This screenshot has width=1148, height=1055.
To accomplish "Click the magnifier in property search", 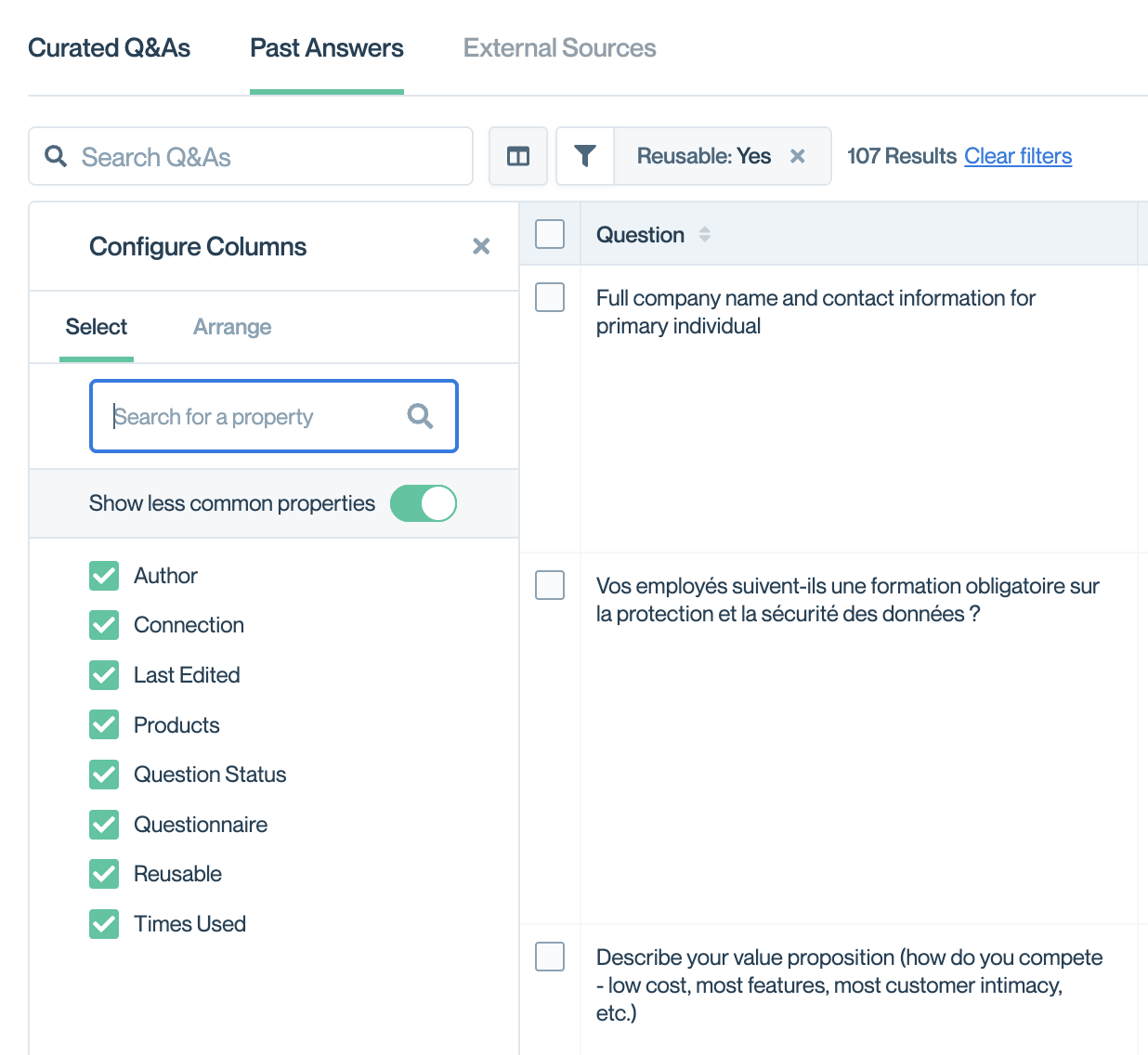I will coord(420,416).
